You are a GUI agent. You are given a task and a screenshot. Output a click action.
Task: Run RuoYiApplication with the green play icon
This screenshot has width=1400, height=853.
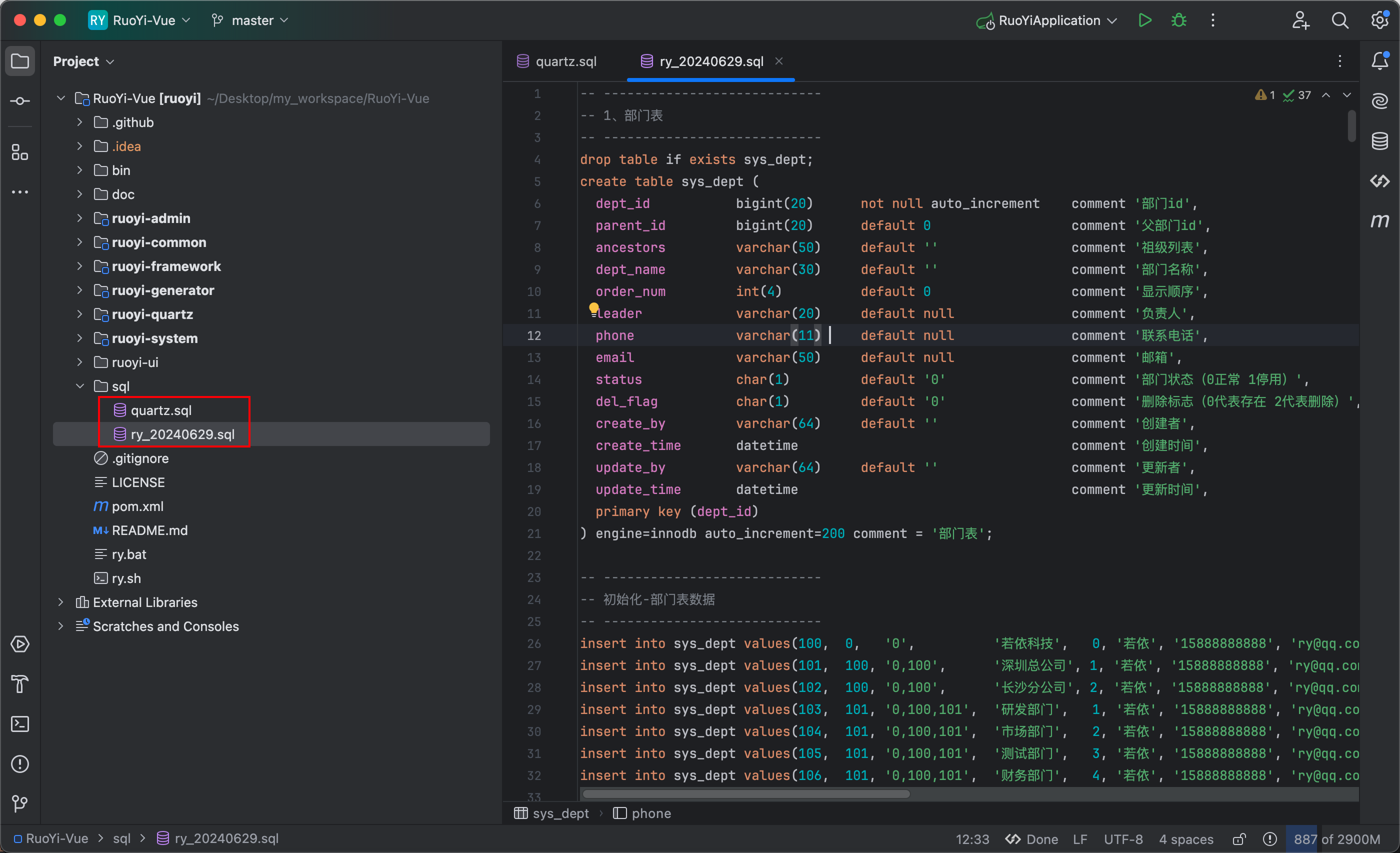coord(1144,20)
